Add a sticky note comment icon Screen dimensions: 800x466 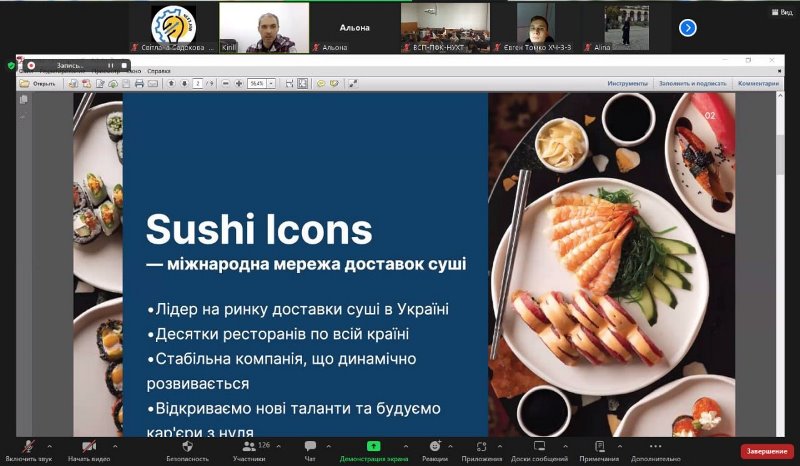[321, 84]
